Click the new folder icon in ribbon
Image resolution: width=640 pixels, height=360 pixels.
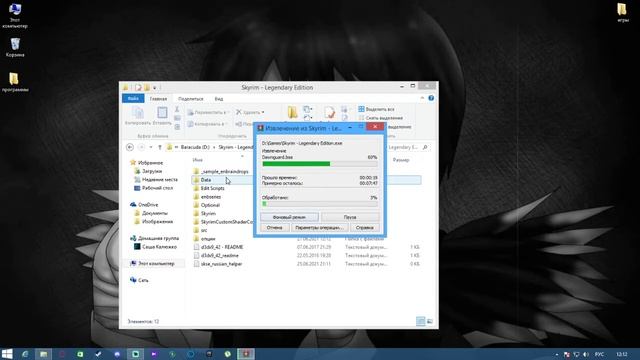[292, 112]
